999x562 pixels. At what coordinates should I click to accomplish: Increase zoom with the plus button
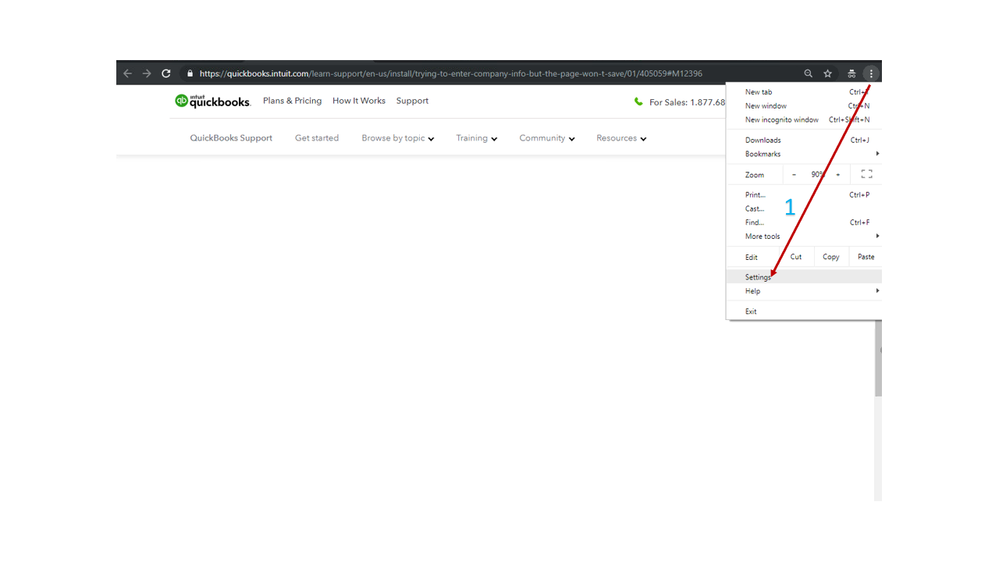pos(838,175)
